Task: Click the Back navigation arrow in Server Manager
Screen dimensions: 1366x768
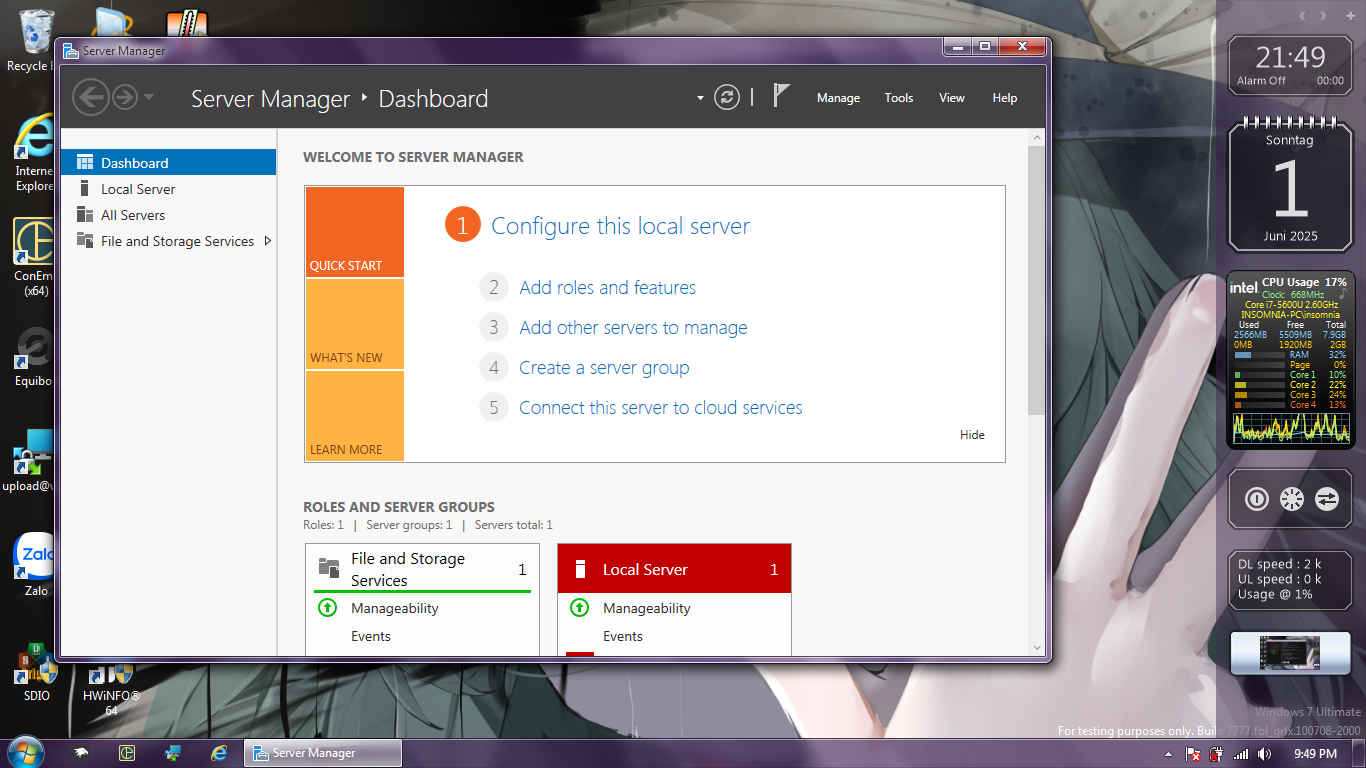Action: (x=90, y=97)
